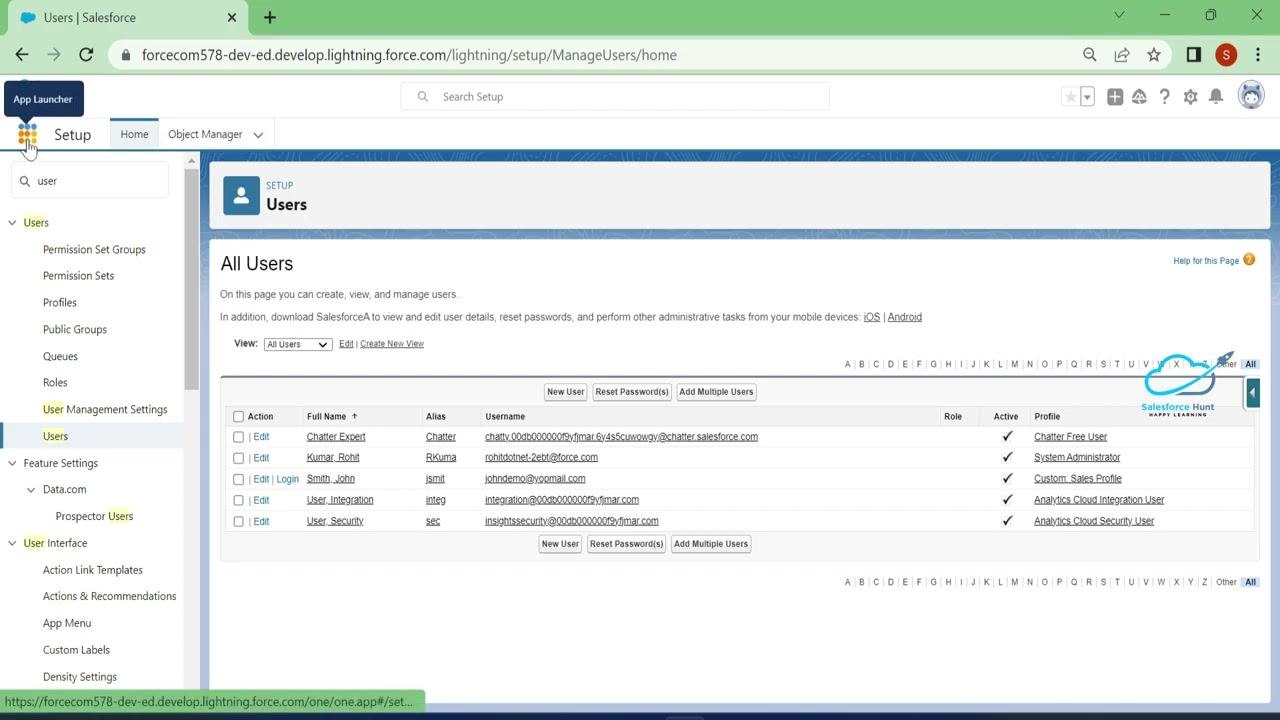Click the site lock icon in address bar
1280x720 pixels.
click(x=125, y=55)
